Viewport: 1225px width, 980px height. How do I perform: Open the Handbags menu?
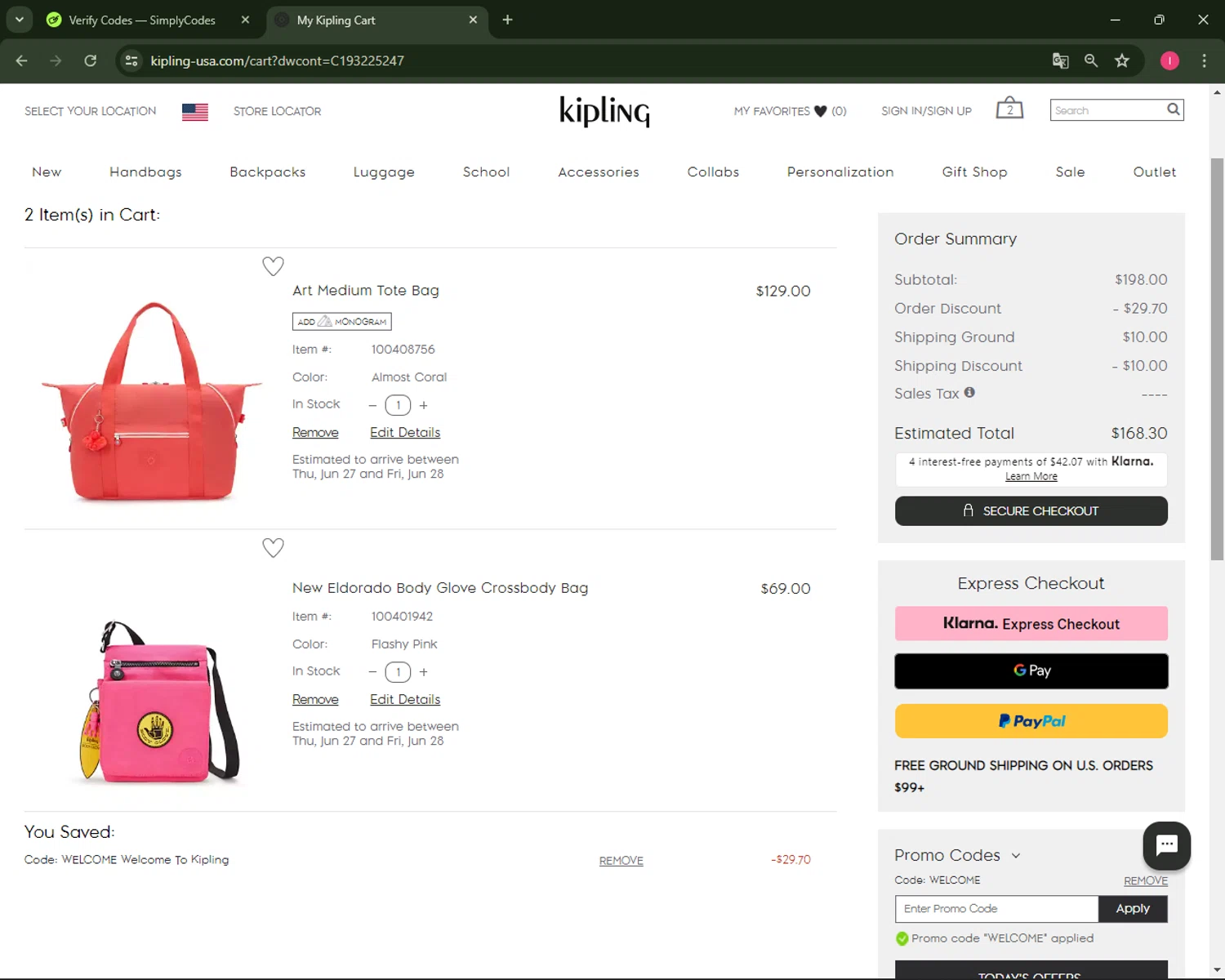click(145, 171)
